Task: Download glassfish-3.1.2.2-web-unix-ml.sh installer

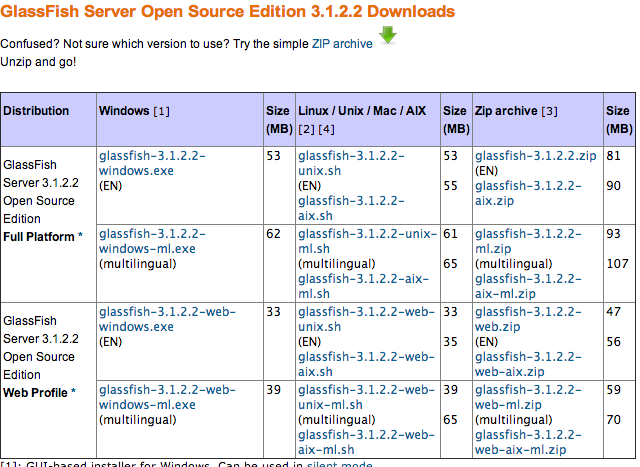Action: point(367,397)
